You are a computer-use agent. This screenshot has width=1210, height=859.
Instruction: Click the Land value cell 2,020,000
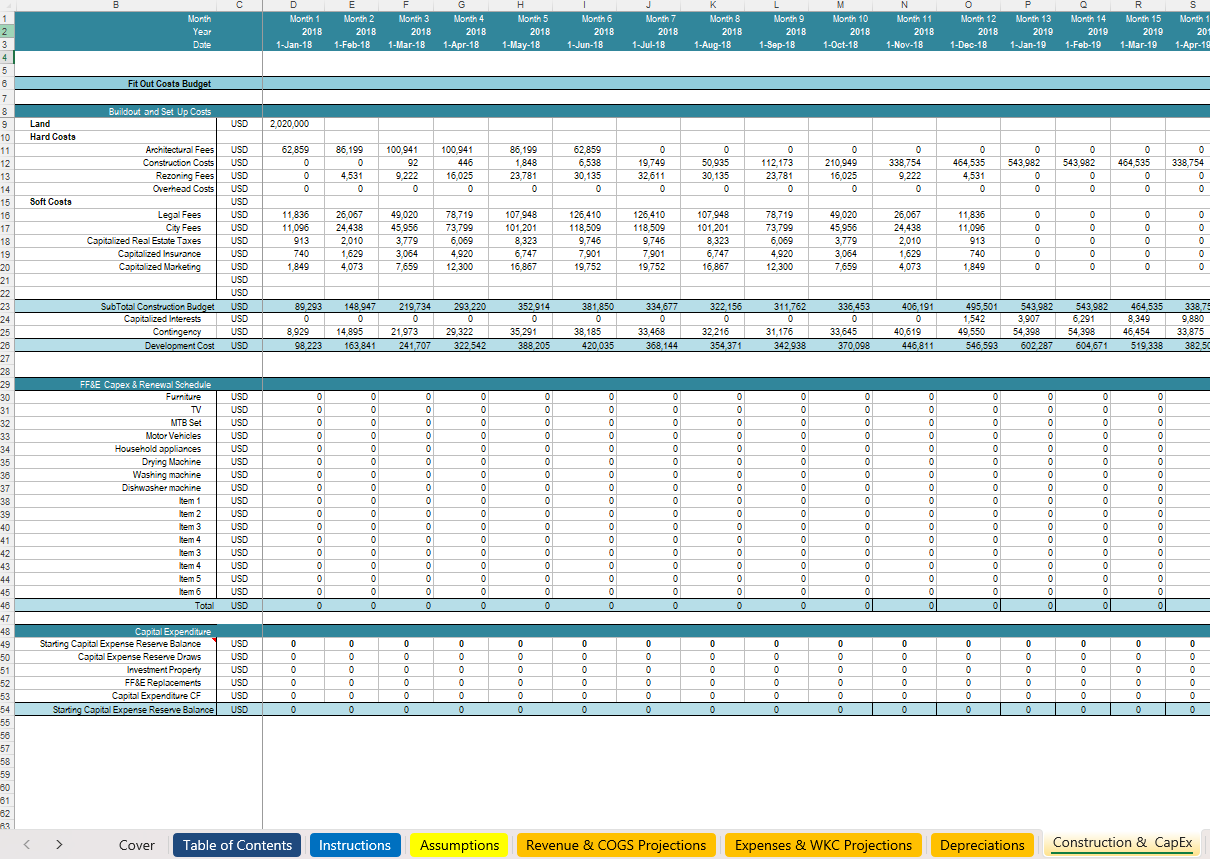click(x=290, y=124)
